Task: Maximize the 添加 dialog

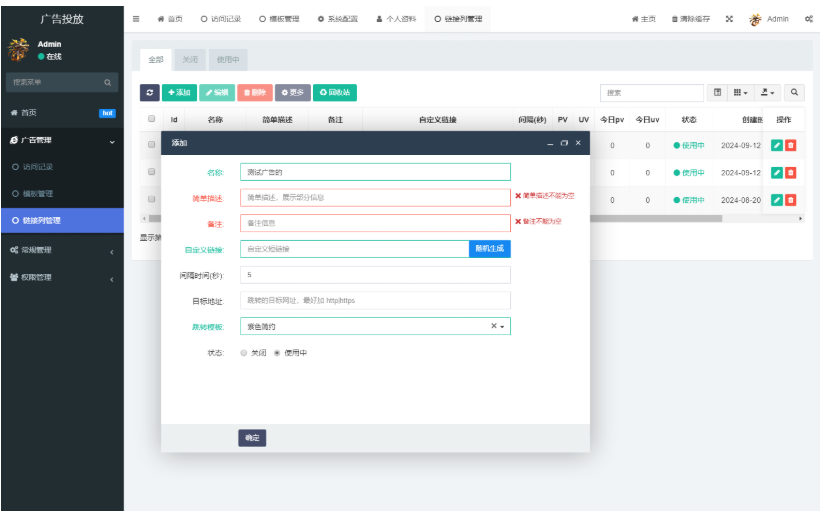Action: coord(564,143)
